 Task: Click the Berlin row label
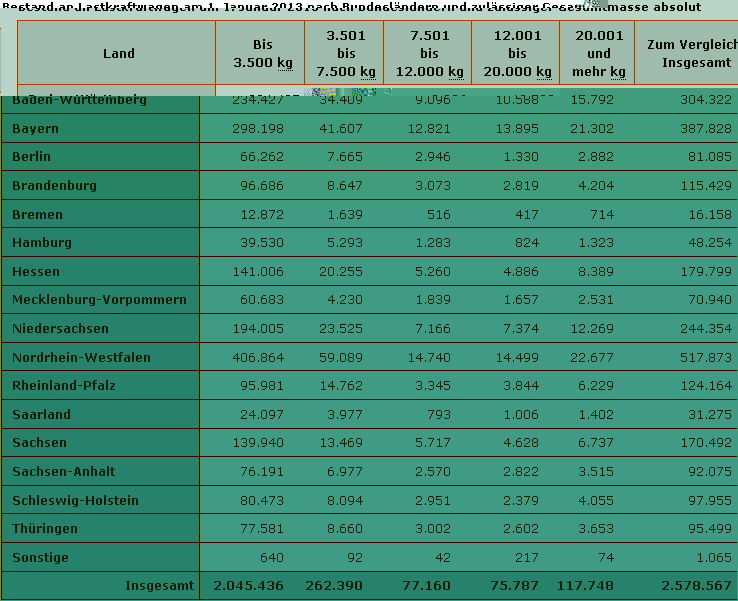click(x=31, y=157)
